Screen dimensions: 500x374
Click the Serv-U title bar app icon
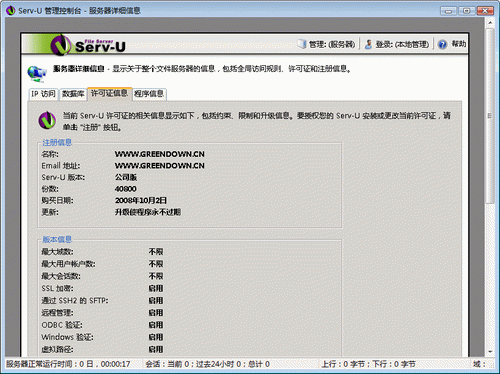pyautogui.click(x=11, y=11)
